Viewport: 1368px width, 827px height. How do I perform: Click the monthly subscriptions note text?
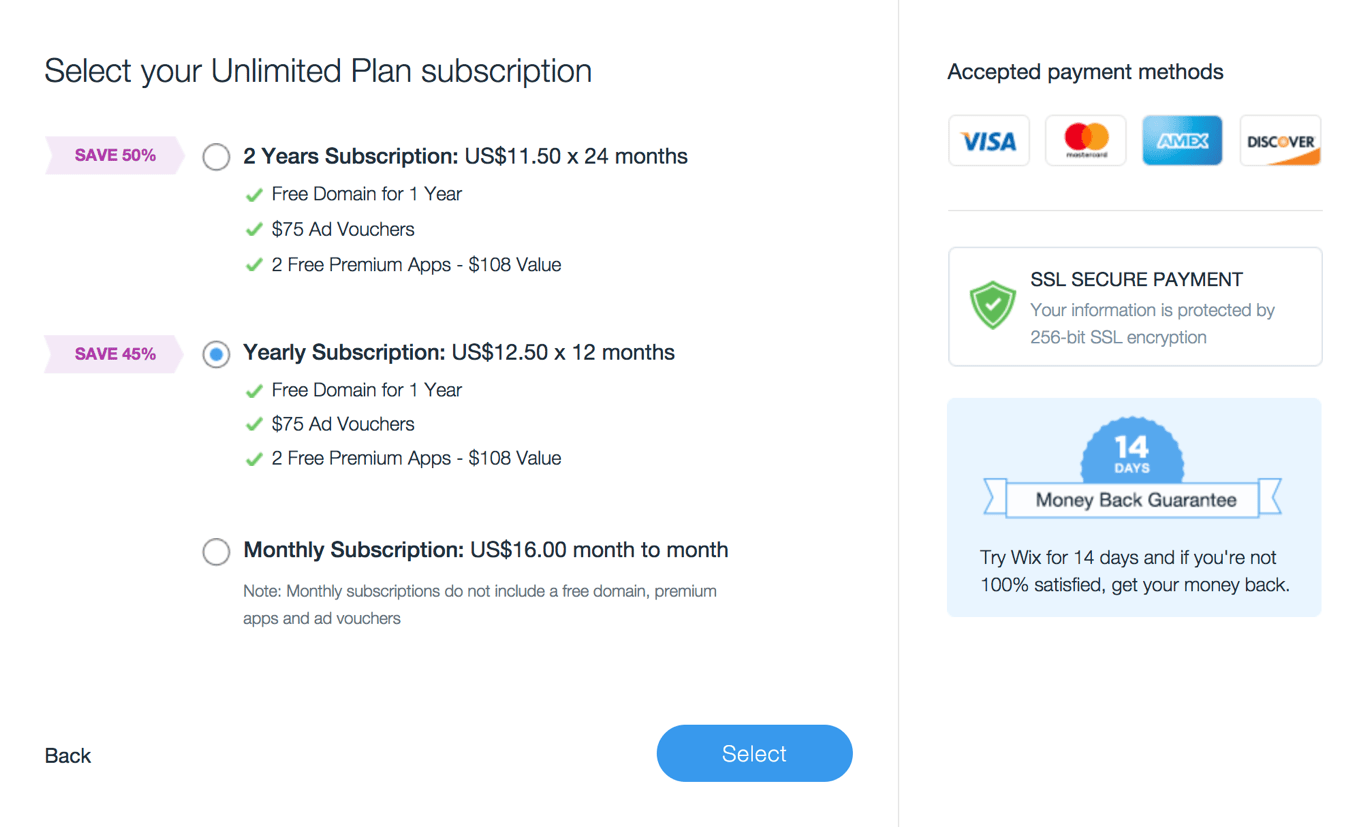coord(480,605)
